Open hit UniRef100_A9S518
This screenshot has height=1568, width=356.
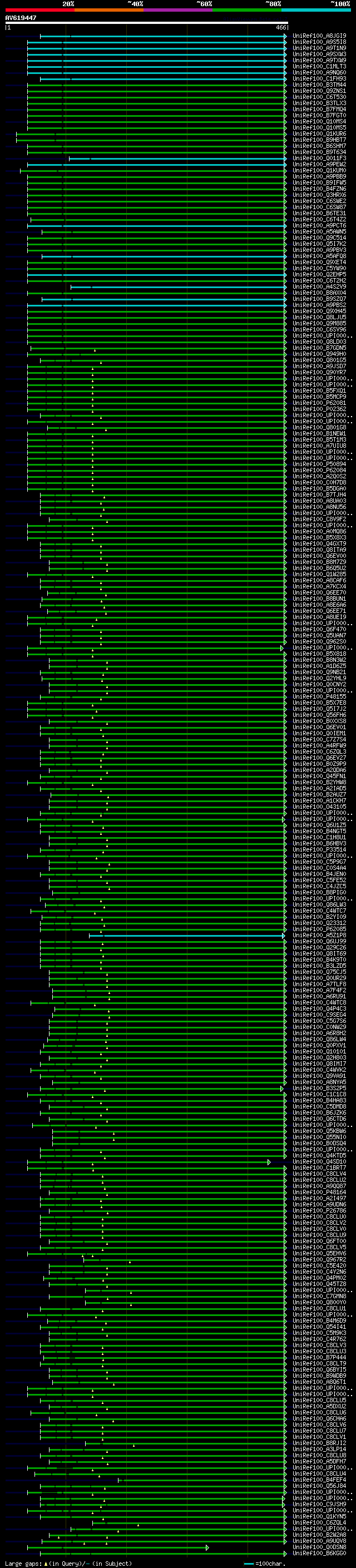(319, 42)
